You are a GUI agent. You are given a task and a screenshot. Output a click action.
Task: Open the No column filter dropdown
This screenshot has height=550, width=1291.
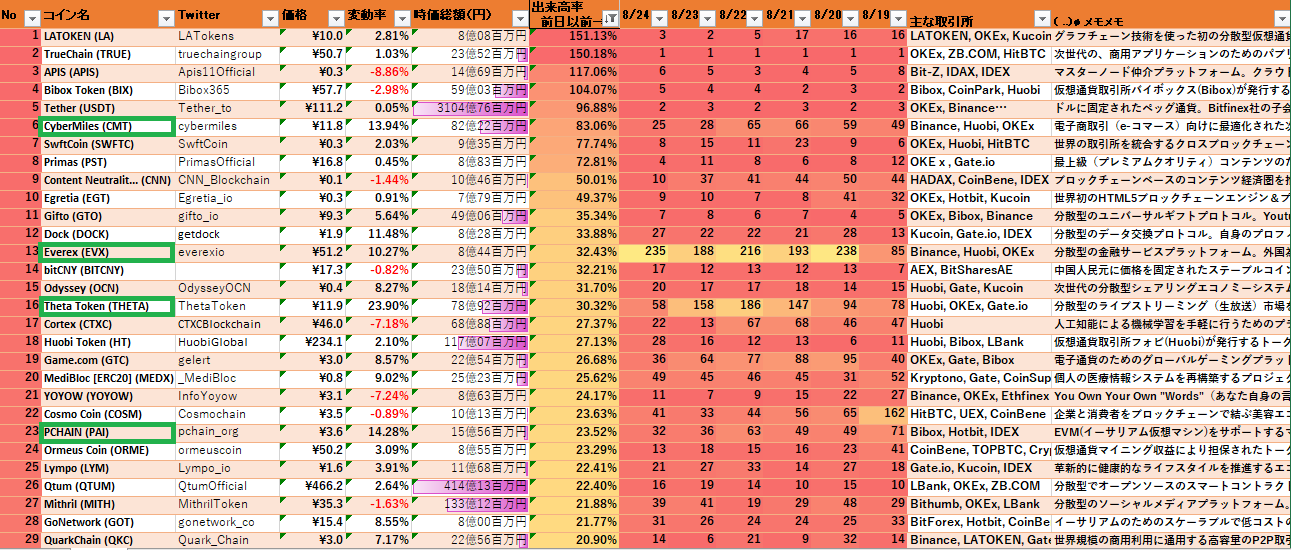point(30,18)
